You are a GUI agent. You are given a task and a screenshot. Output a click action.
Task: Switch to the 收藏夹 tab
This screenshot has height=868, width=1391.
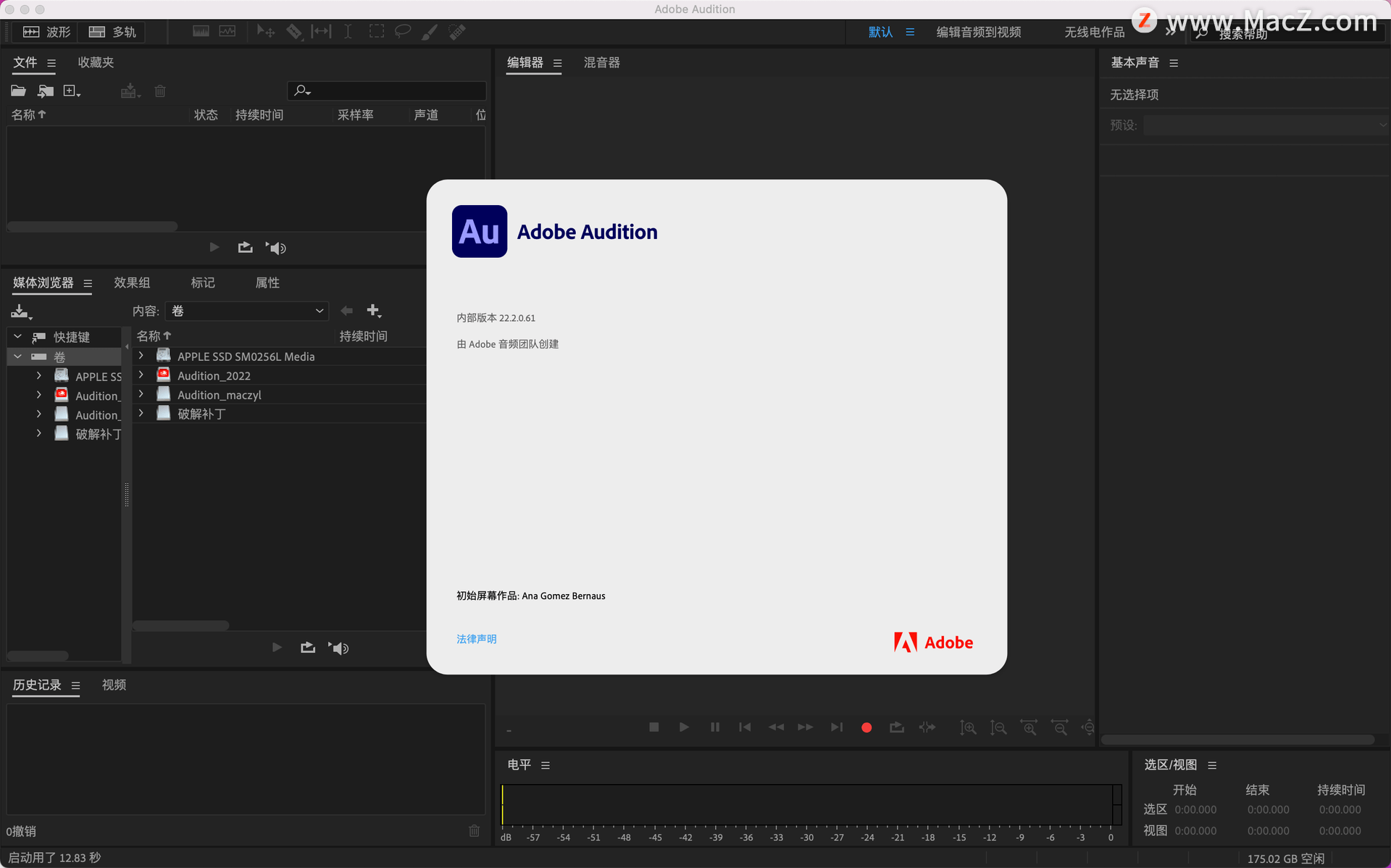[96, 62]
